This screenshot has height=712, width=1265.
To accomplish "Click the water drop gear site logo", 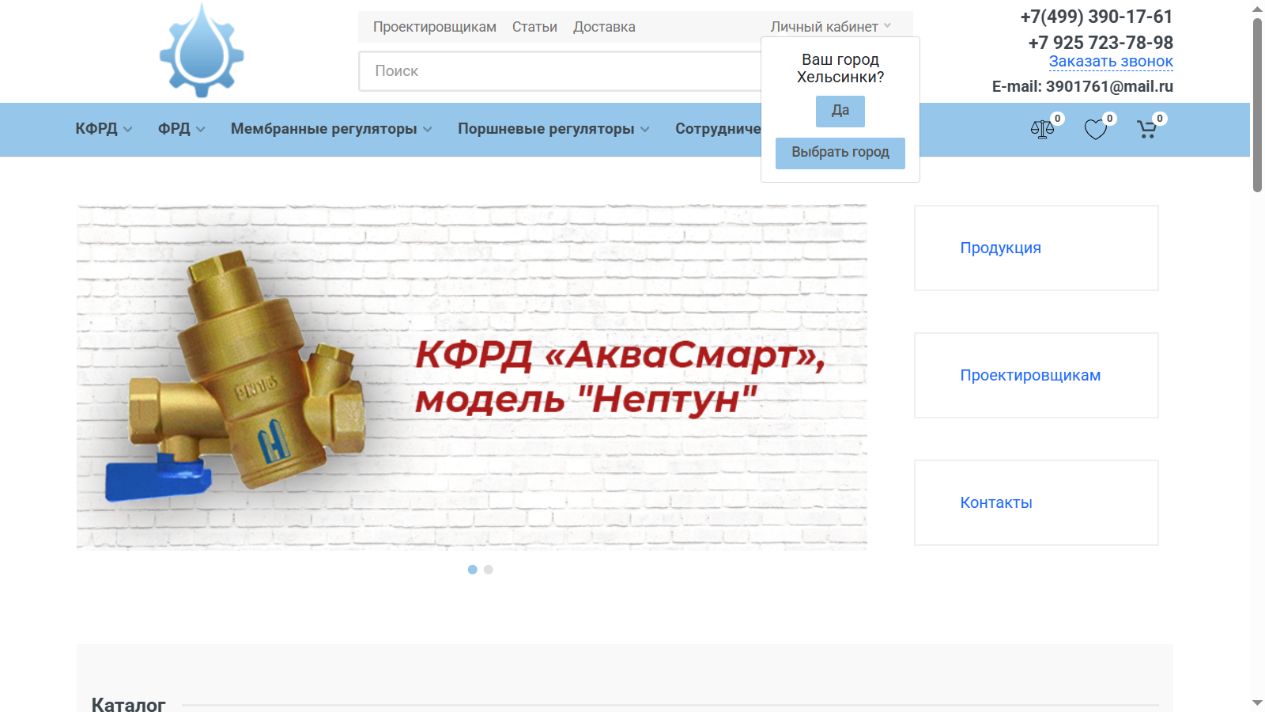I will coord(202,50).
